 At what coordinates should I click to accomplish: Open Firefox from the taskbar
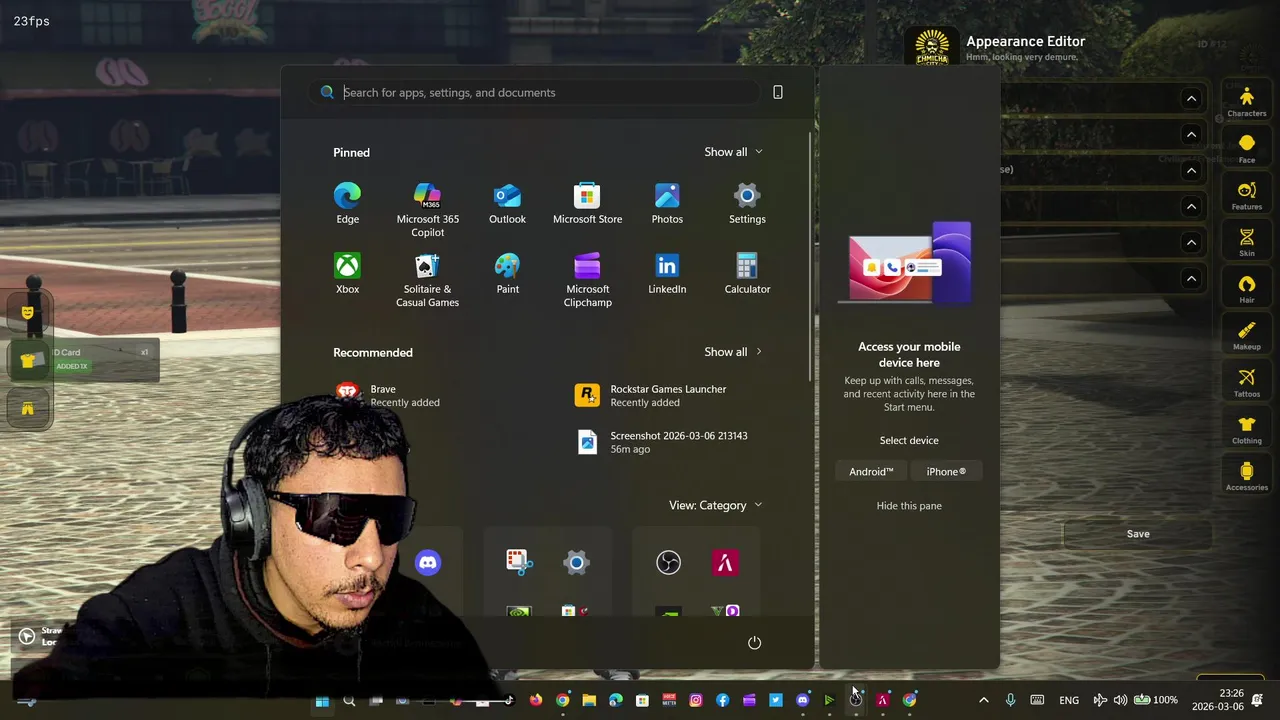[x=536, y=701]
